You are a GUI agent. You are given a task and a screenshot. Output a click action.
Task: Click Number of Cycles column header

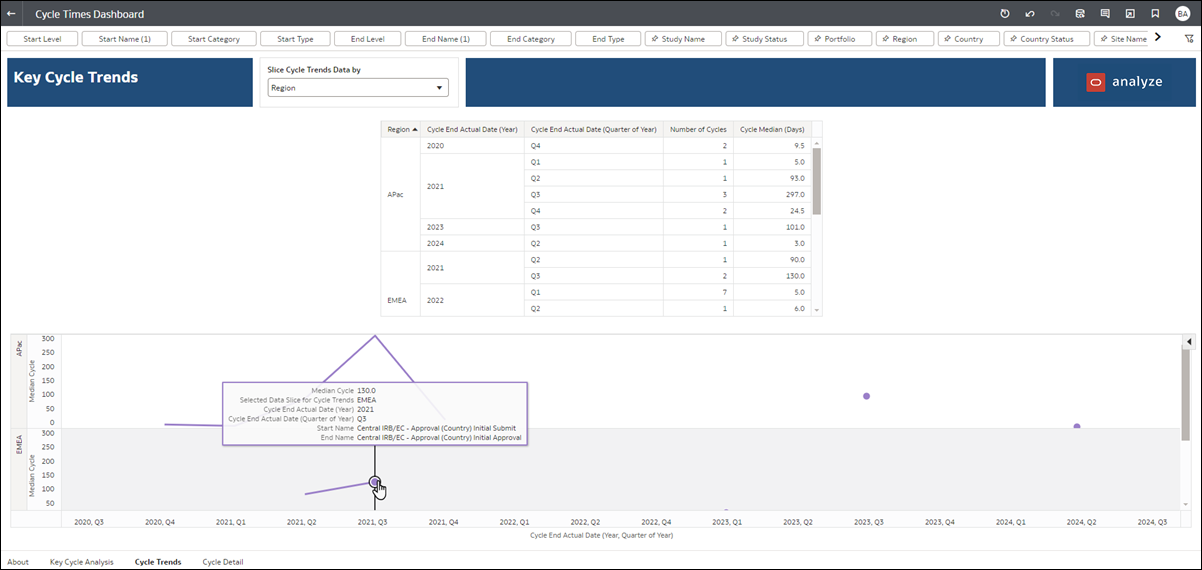(698, 129)
